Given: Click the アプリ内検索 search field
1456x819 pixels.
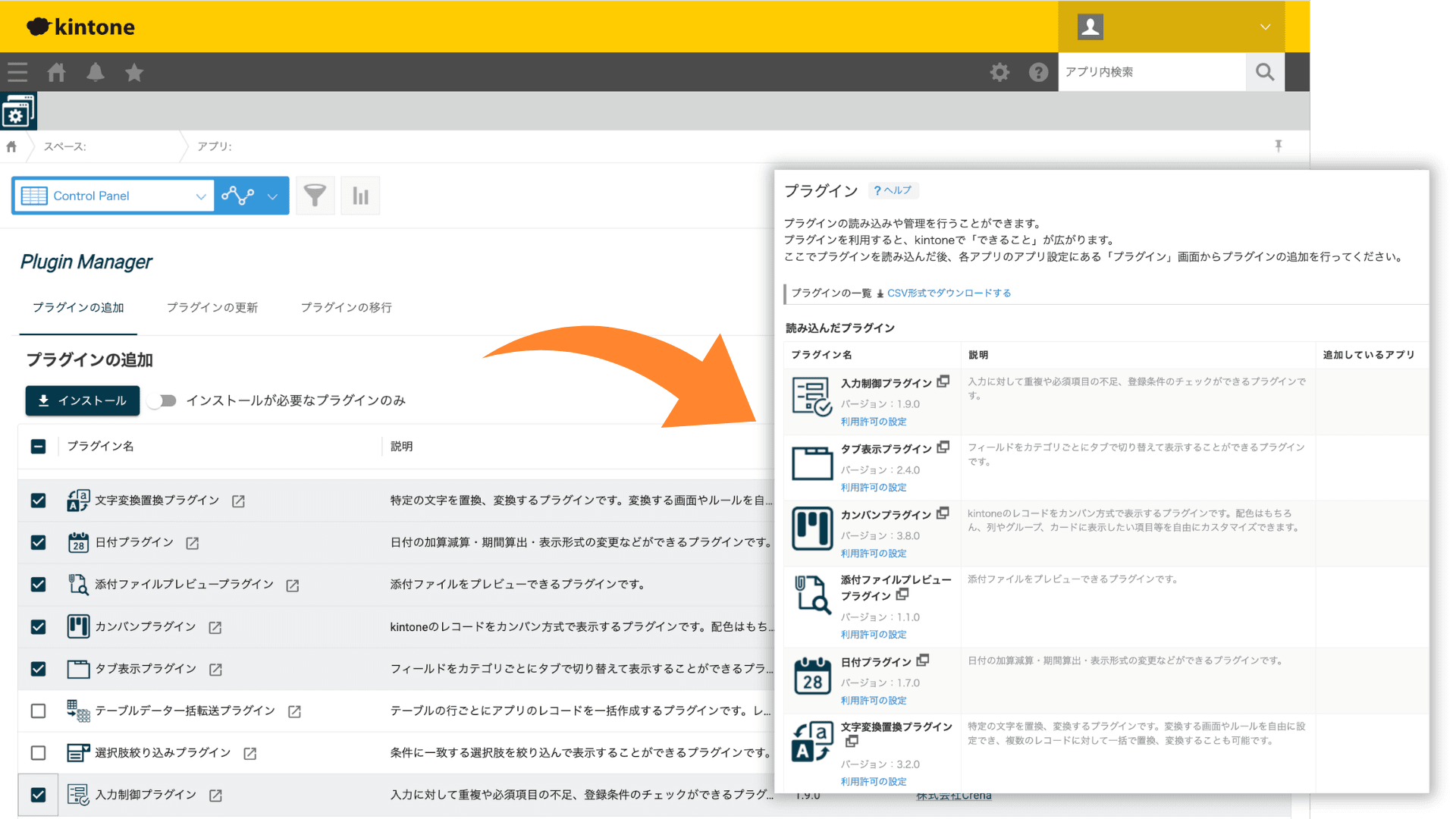Looking at the screenshot, I should coord(1152,72).
